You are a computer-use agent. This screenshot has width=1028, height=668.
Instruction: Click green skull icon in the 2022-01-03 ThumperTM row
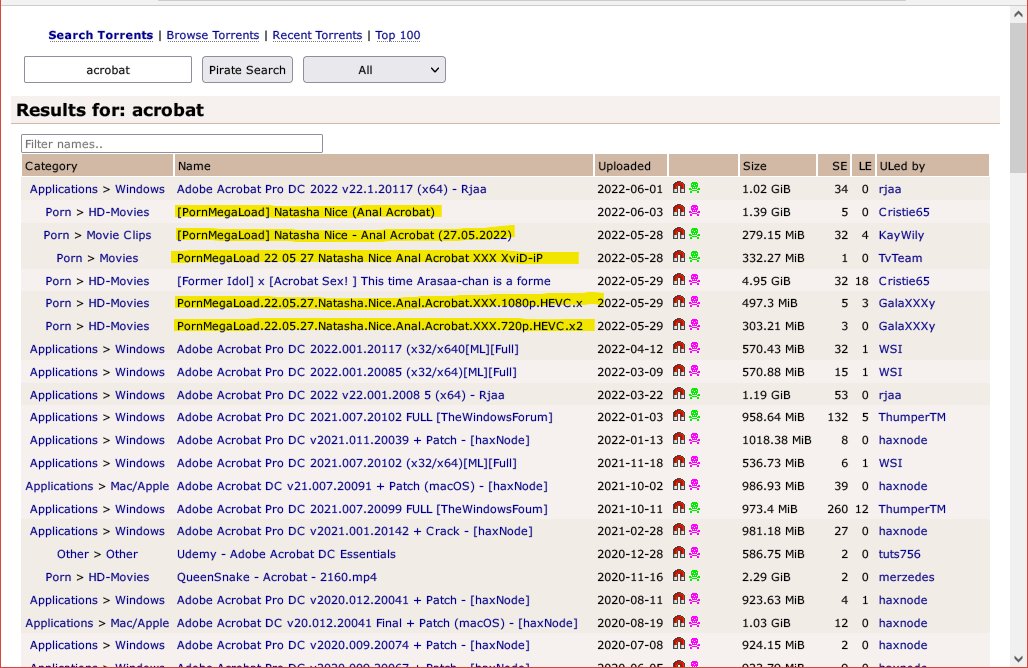694,416
